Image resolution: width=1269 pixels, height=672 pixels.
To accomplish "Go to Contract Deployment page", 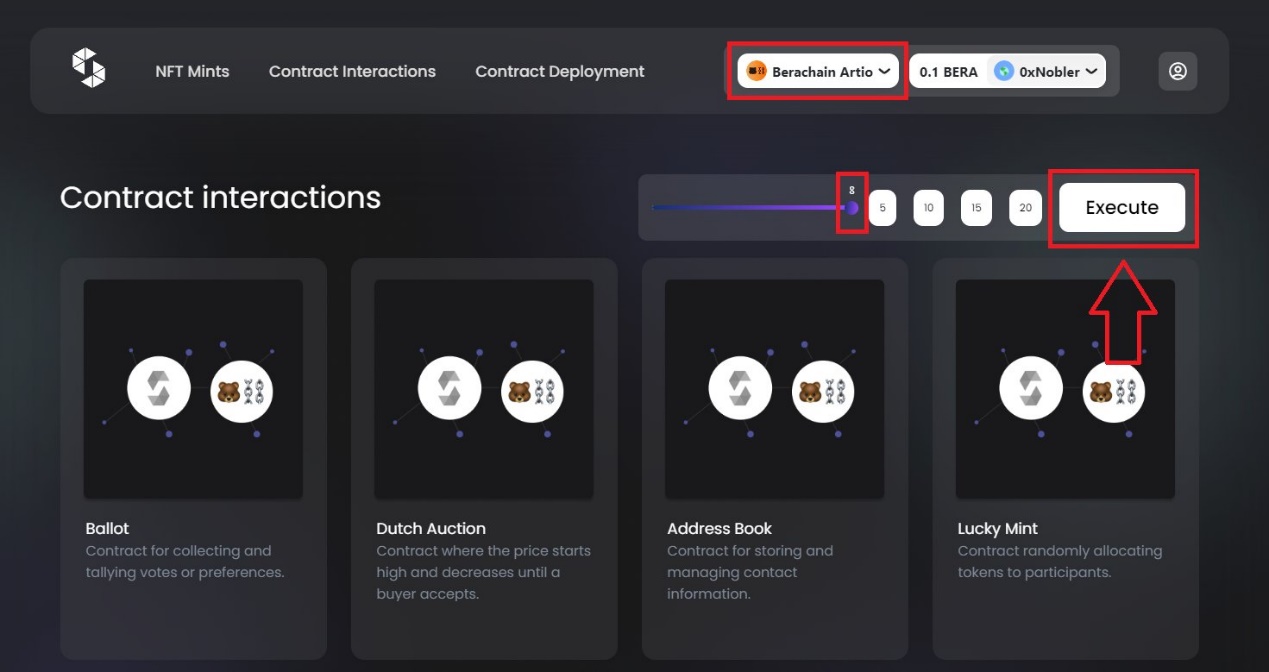I will coord(559,72).
